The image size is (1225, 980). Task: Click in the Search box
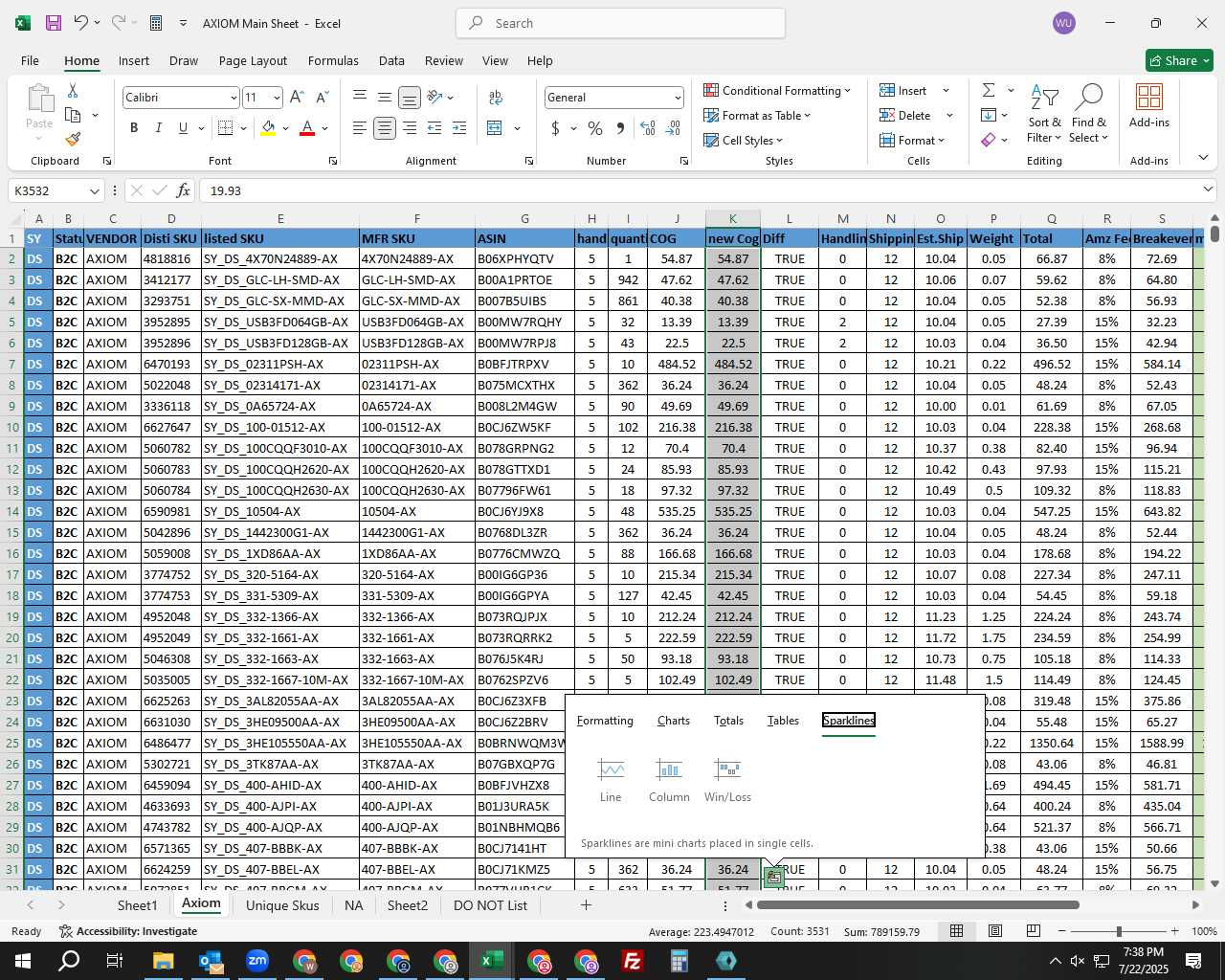click(x=620, y=23)
